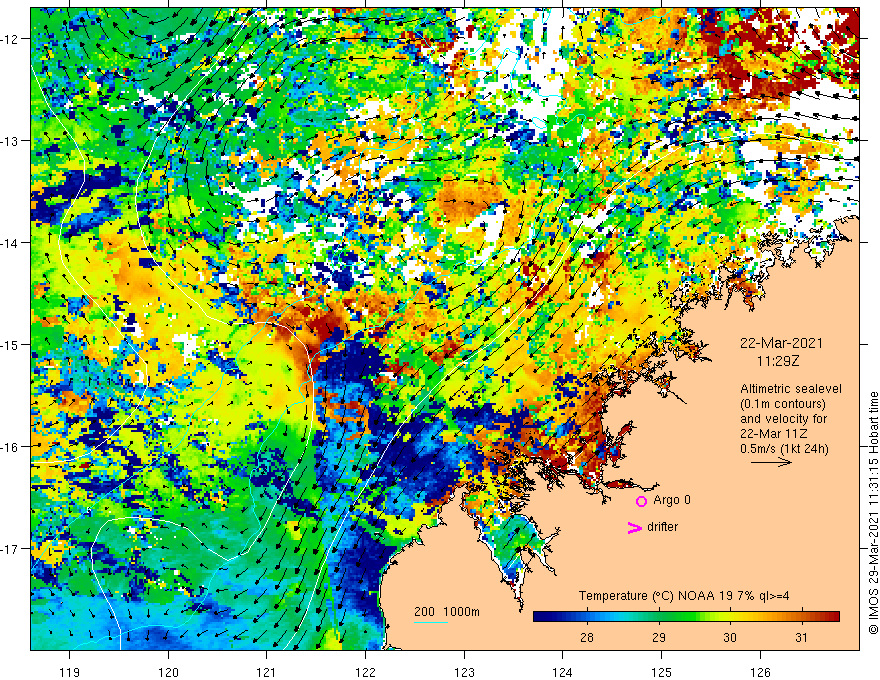This screenshot has width=880, height=680.
Task: Click the 0.5m/s velocity scale arrow
Action: pos(771,462)
